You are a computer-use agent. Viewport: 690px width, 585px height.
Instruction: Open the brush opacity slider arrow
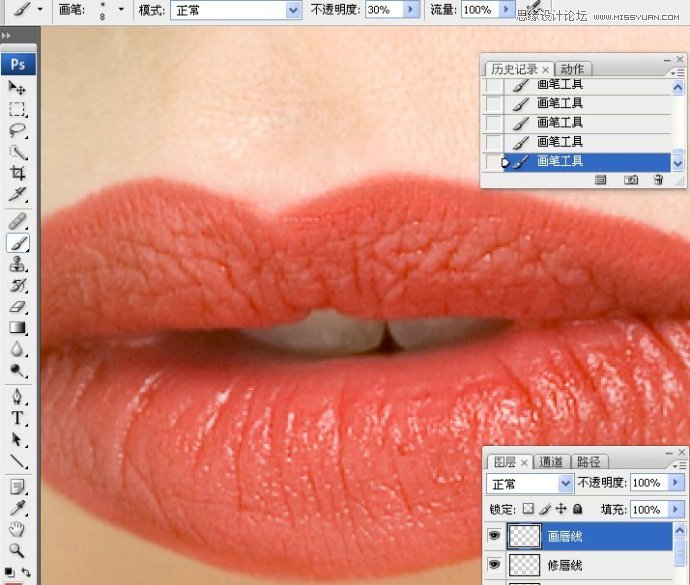coord(411,10)
